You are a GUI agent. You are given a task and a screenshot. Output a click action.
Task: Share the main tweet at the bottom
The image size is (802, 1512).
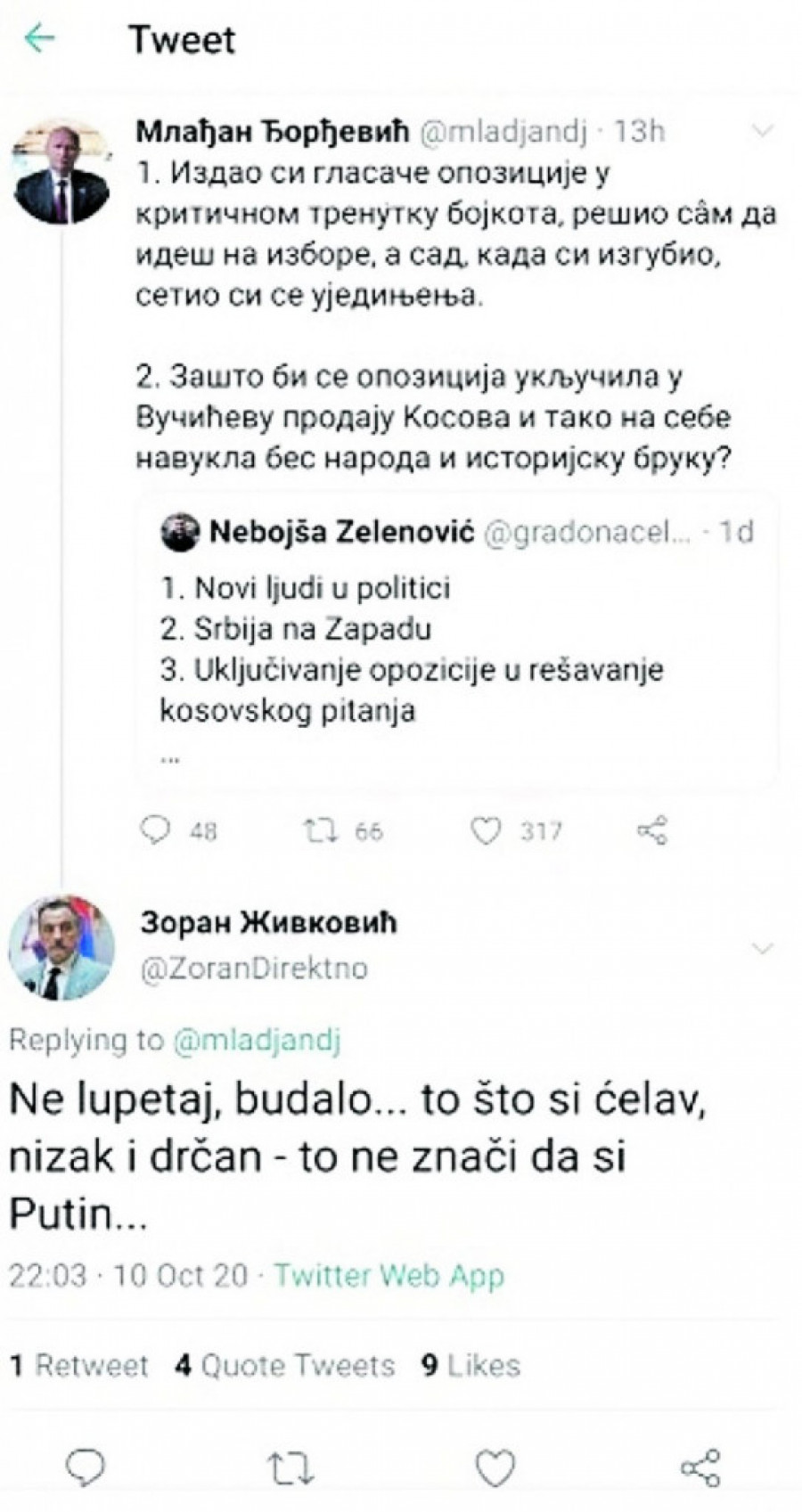click(700, 1465)
